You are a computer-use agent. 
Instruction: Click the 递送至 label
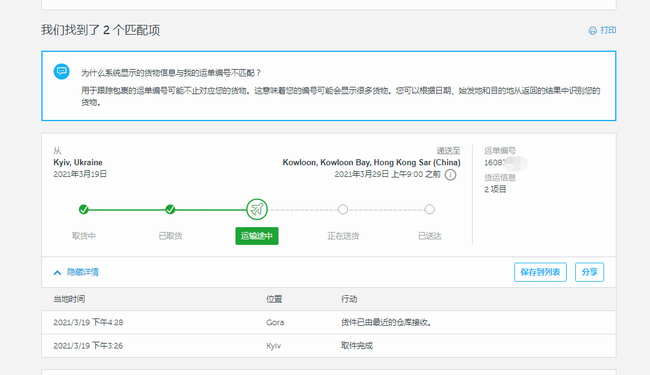coord(449,151)
